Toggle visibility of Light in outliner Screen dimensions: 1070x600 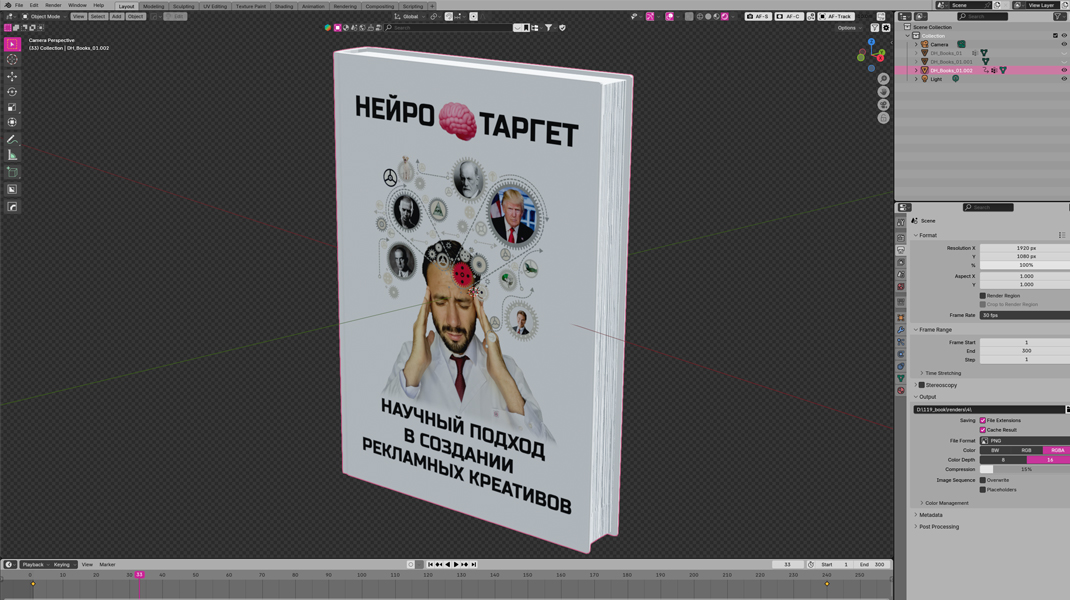click(x=1064, y=79)
